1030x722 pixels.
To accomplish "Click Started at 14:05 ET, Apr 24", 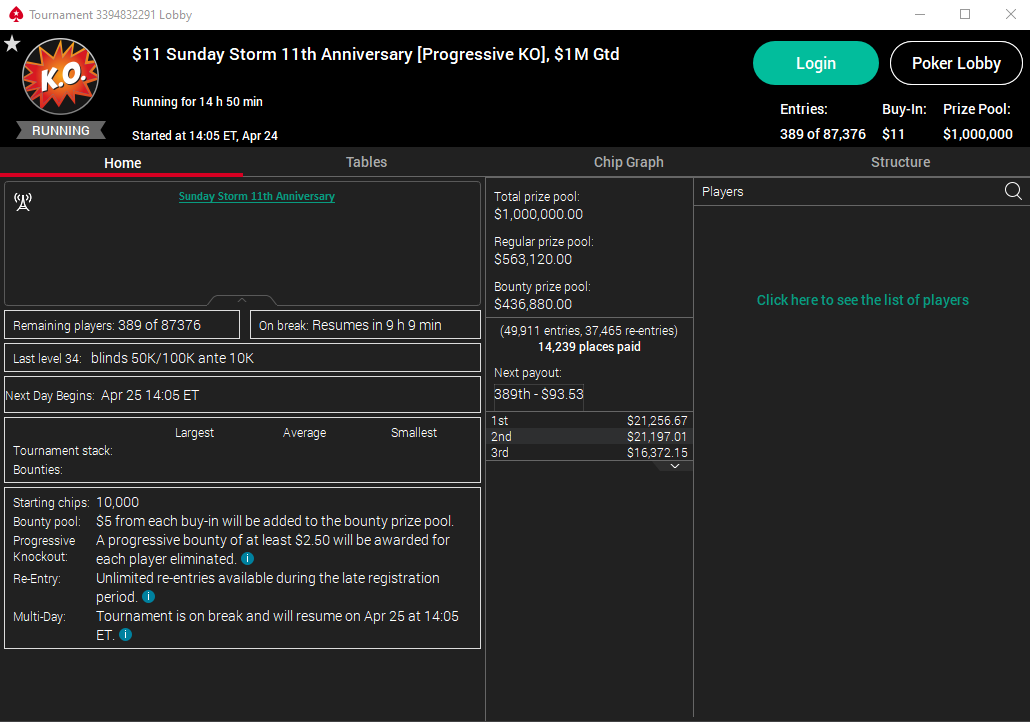I will [205, 135].
